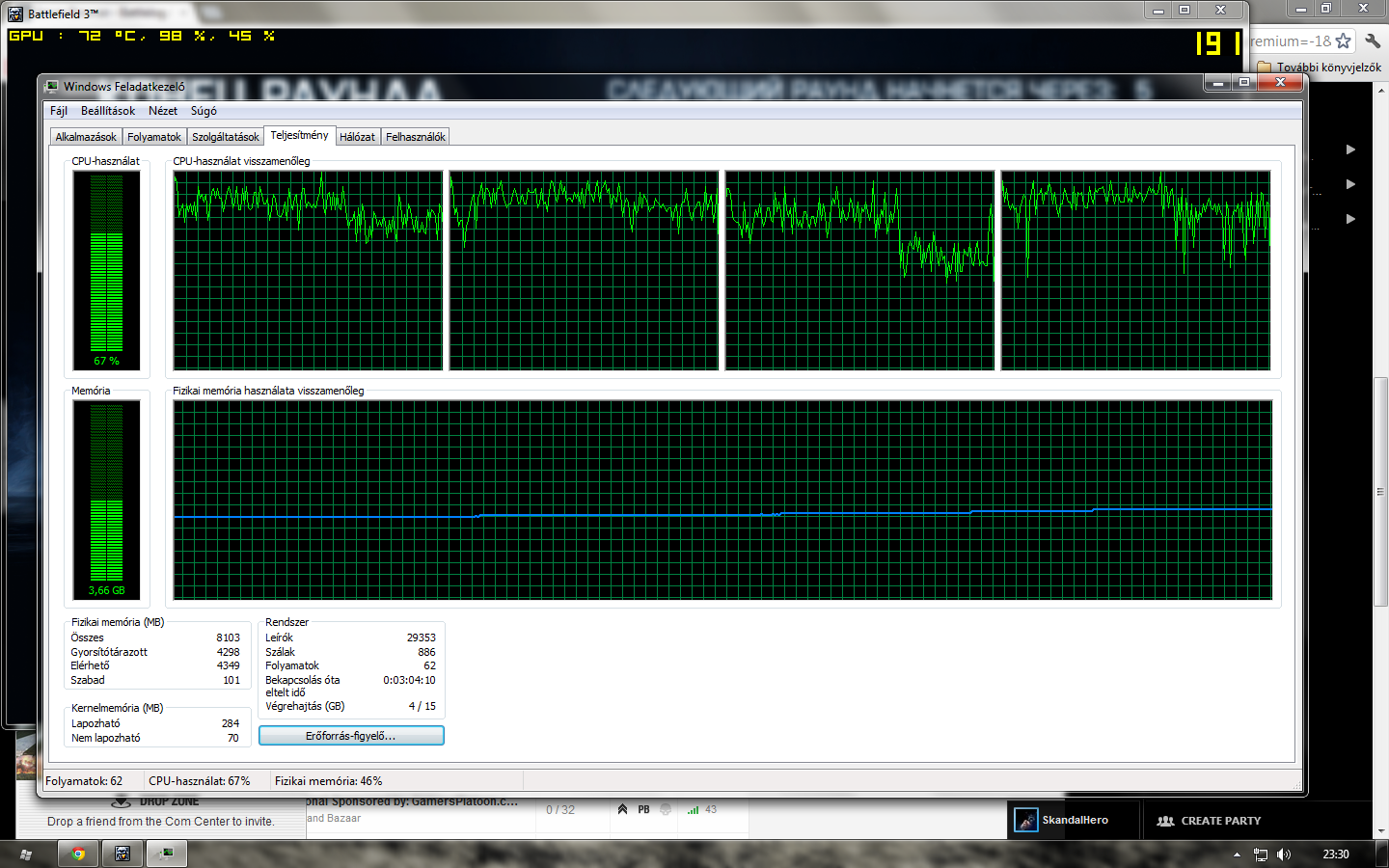Select the Teljesítmény tab
The width and height of the screenshot is (1389, 868).
299,135
